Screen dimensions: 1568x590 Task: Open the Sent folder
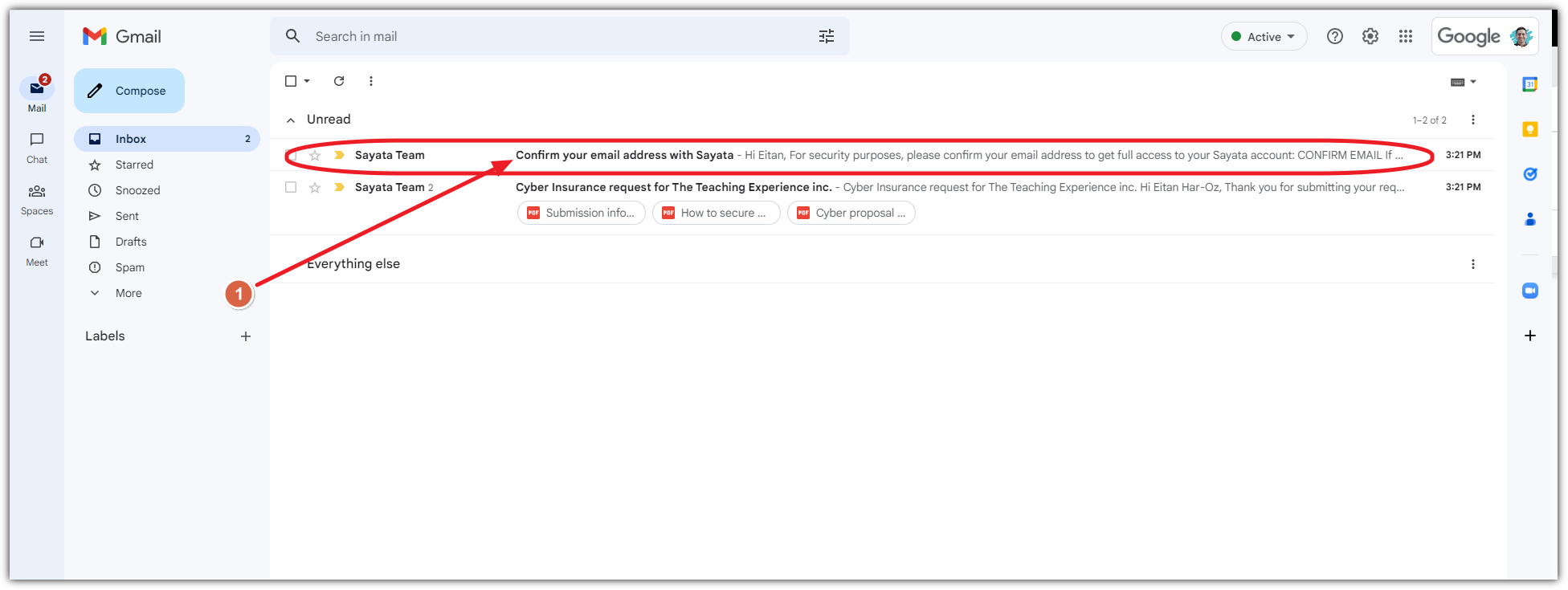pyautogui.click(x=167, y=216)
